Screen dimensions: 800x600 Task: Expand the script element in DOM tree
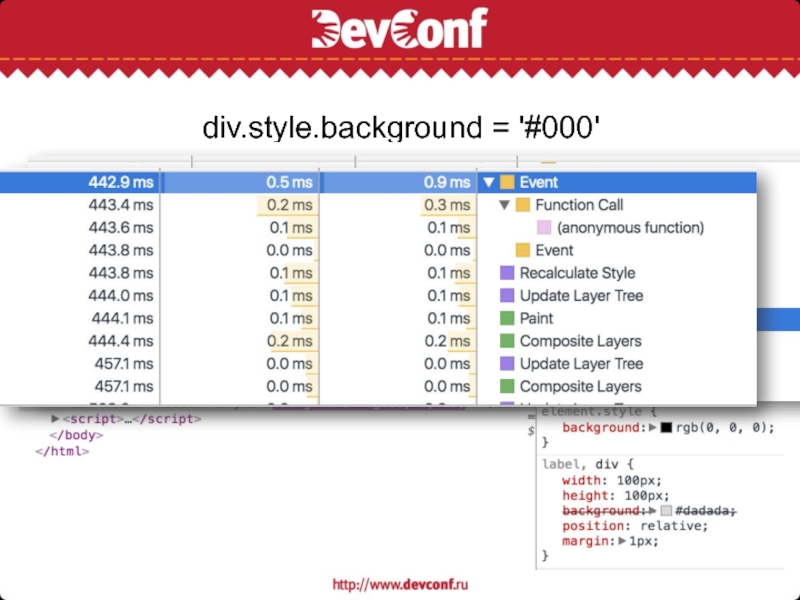click(55, 419)
